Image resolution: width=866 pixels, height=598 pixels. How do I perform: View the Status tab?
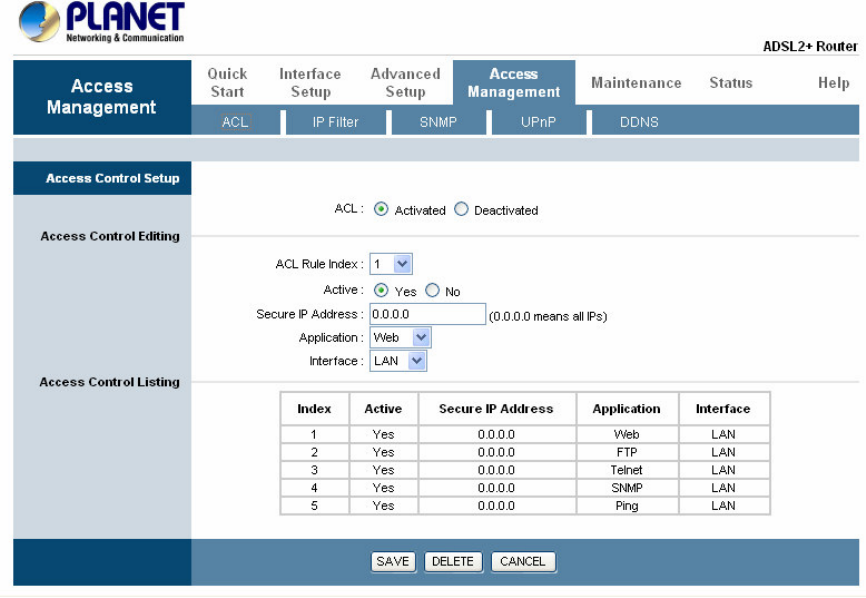pyautogui.click(x=731, y=83)
